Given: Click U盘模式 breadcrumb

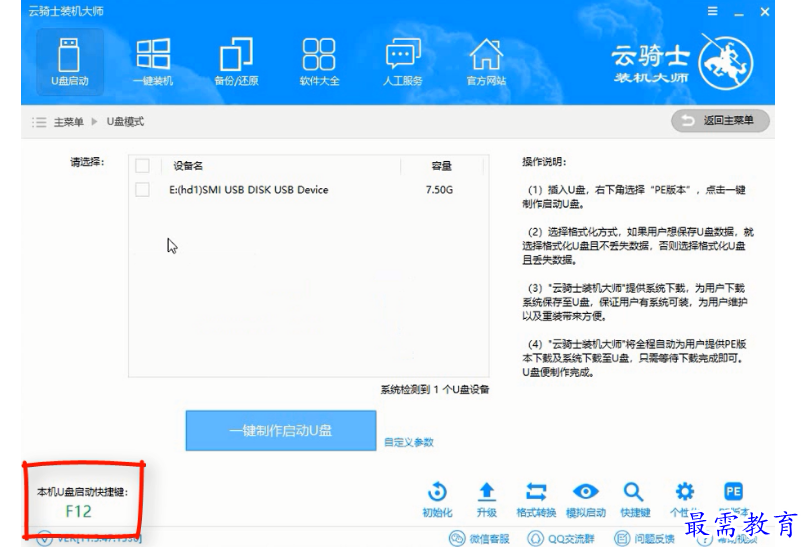Looking at the screenshot, I should pyautogui.click(x=125, y=122).
